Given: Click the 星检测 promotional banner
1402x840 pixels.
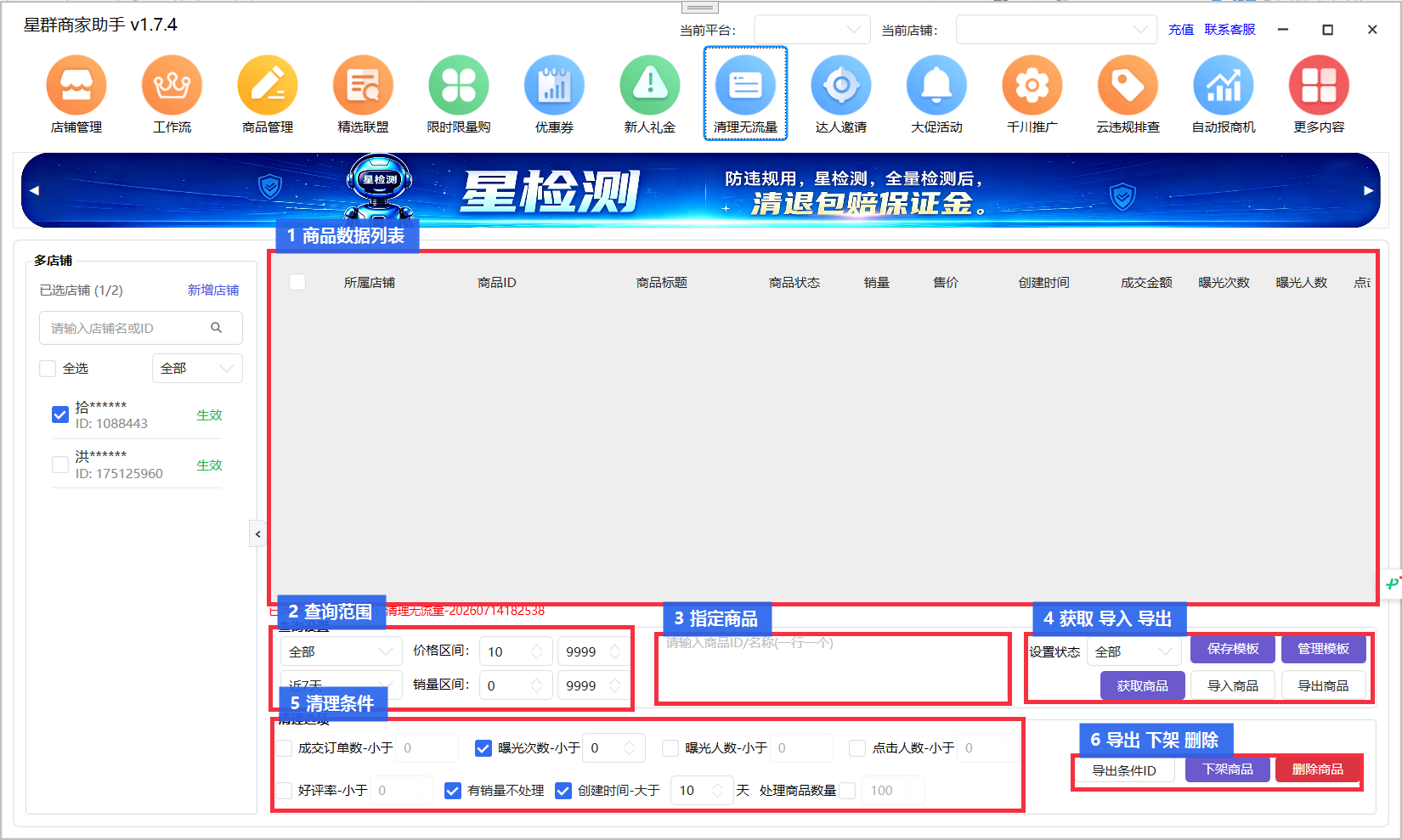Looking at the screenshot, I should [700, 190].
